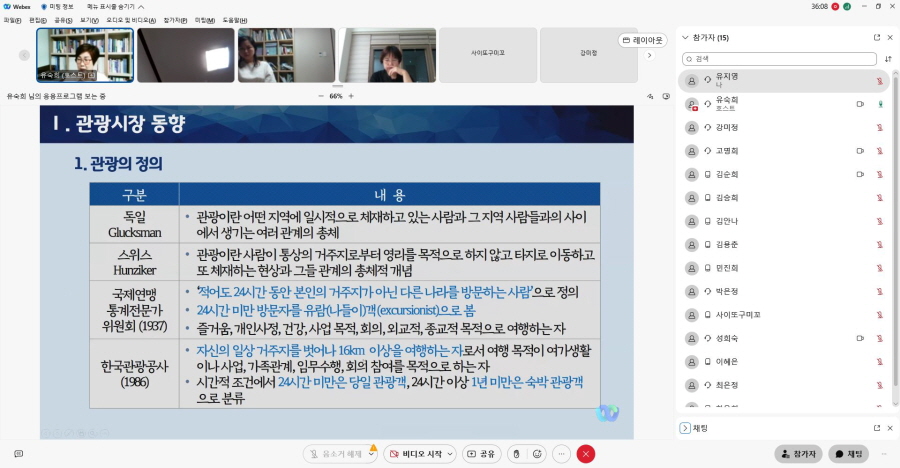Image resolution: width=900 pixels, height=468 pixels.
Task: Toggle 성희숙 muted microphone icon
Action: [x=879, y=338]
